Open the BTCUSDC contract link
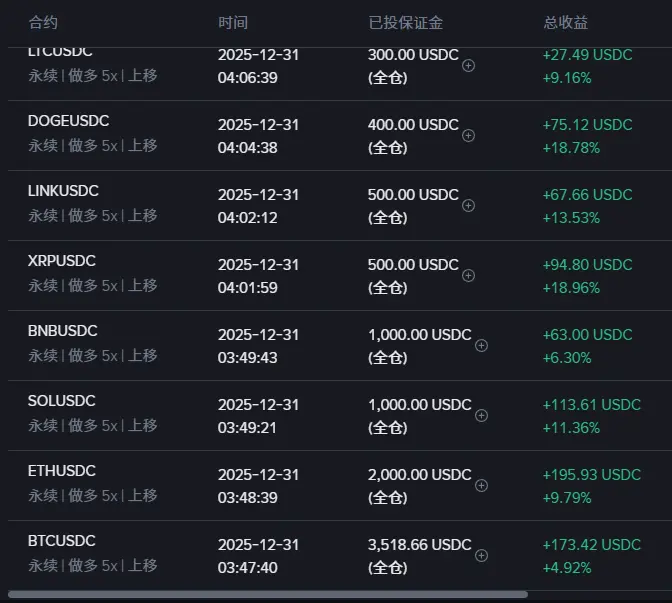672x603 pixels. point(62,541)
